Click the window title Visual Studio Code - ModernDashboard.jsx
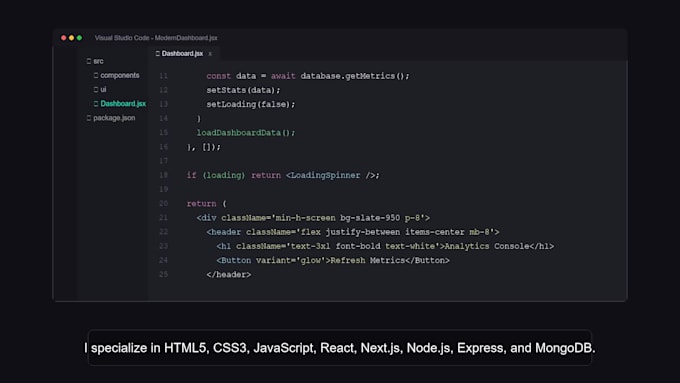Screen dimensions: 680x383 pyautogui.click(x=156, y=38)
